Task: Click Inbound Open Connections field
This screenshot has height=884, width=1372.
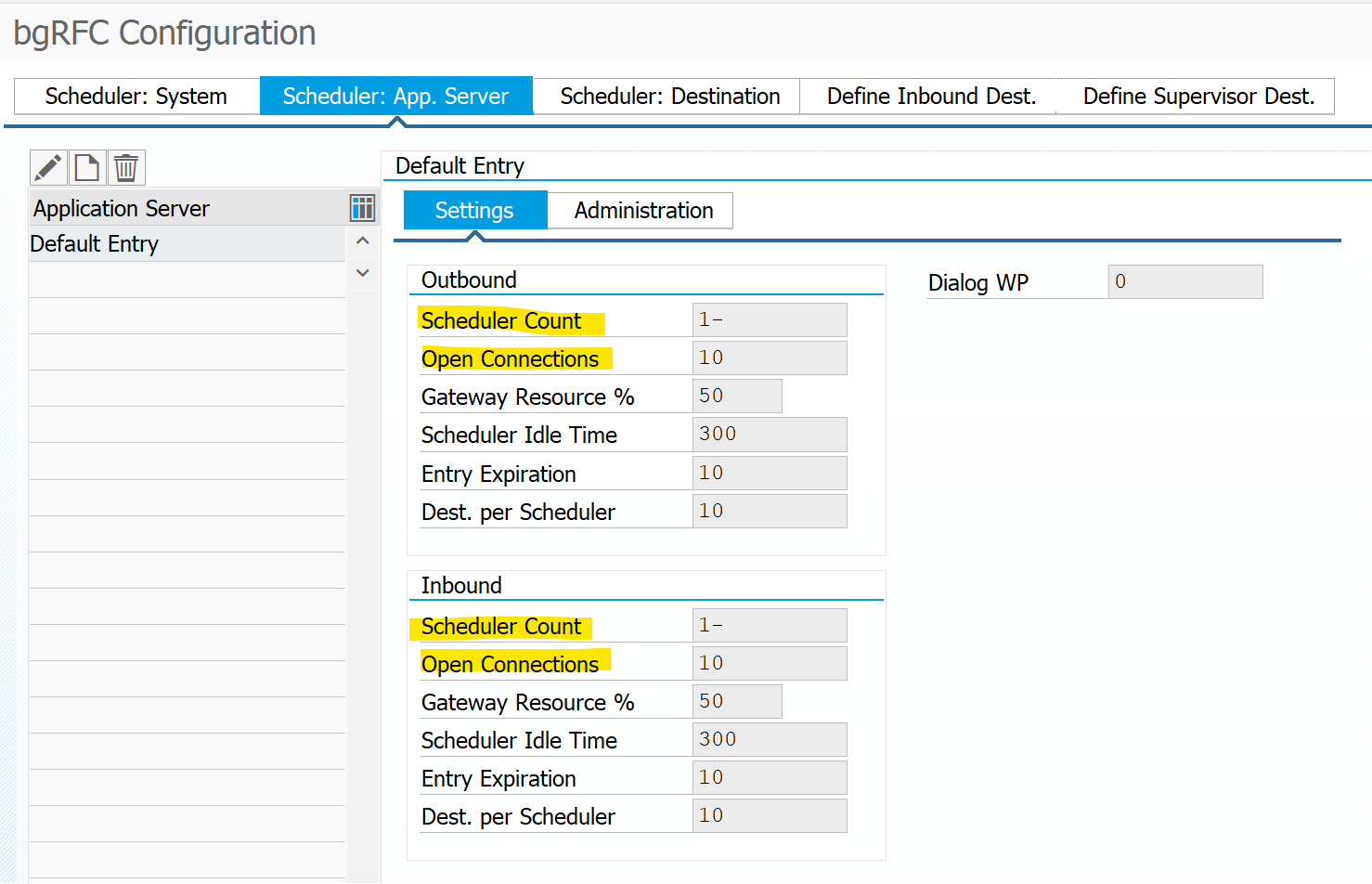Action: [769, 664]
